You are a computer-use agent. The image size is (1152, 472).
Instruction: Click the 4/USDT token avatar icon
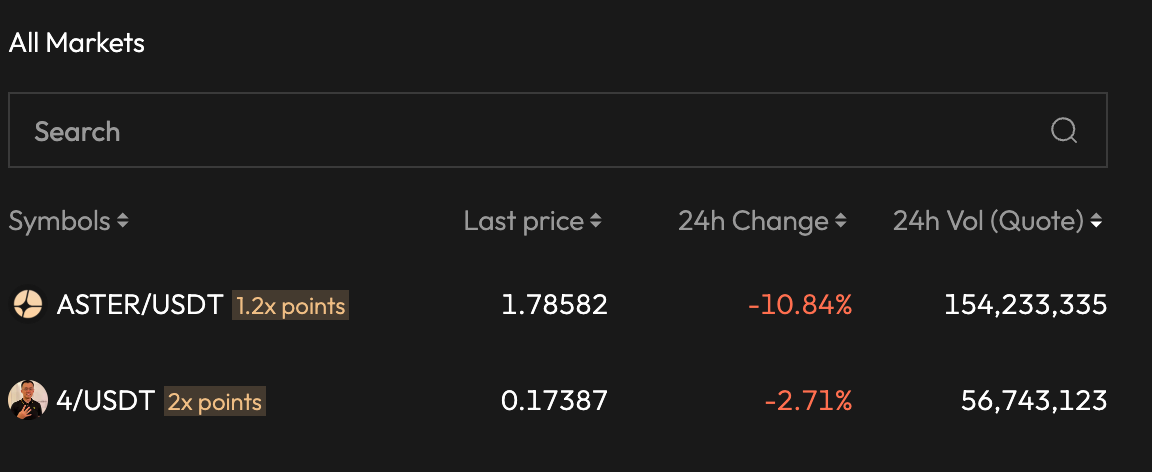pos(27,401)
